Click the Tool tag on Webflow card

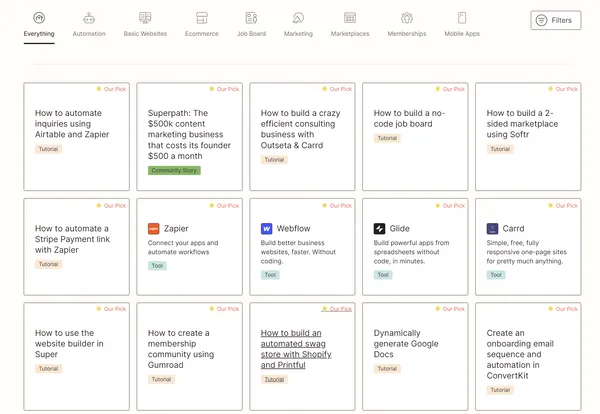click(x=270, y=275)
